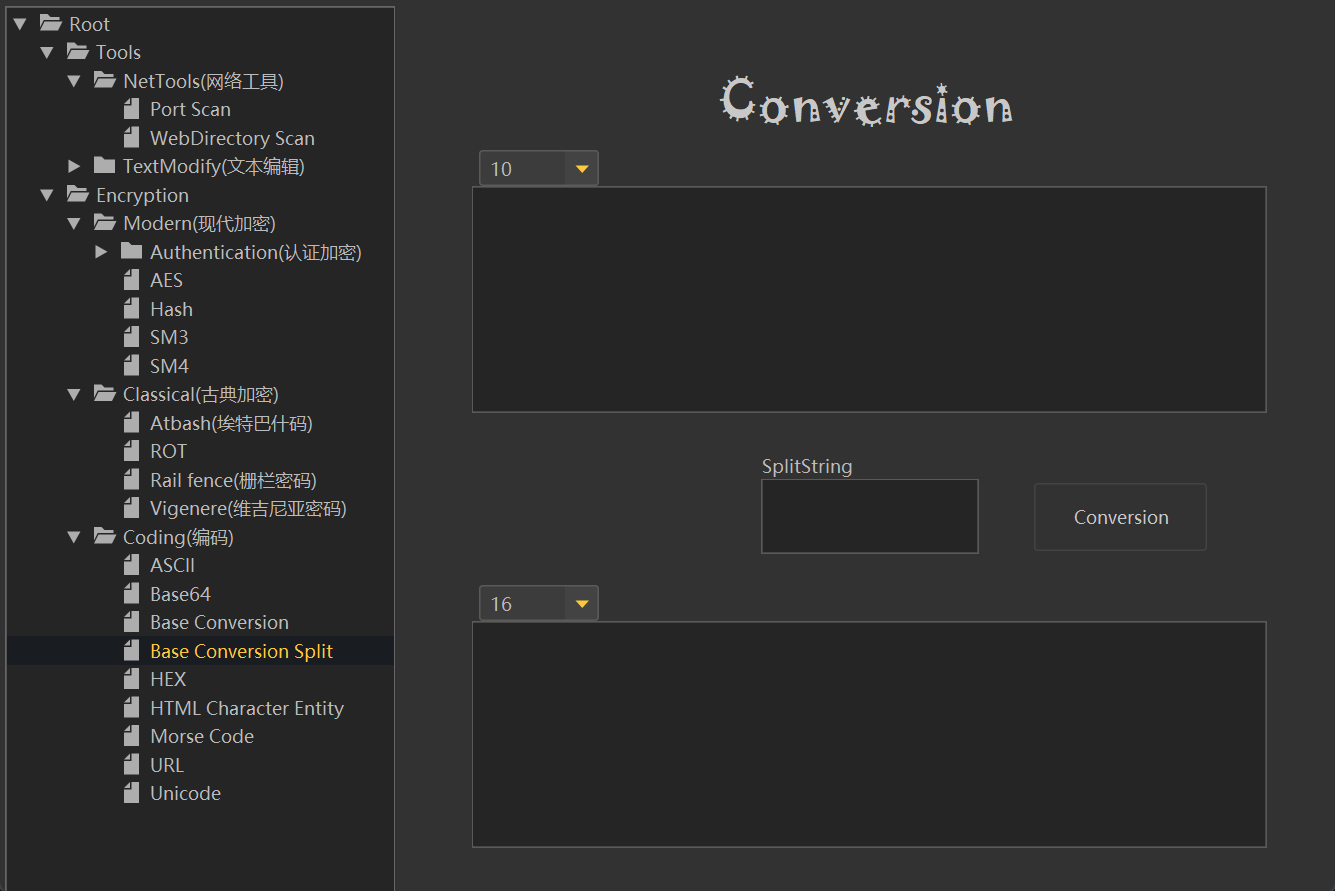Image resolution: width=1335 pixels, height=891 pixels.
Task: Open the source base 10 dropdown
Action: point(581,169)
